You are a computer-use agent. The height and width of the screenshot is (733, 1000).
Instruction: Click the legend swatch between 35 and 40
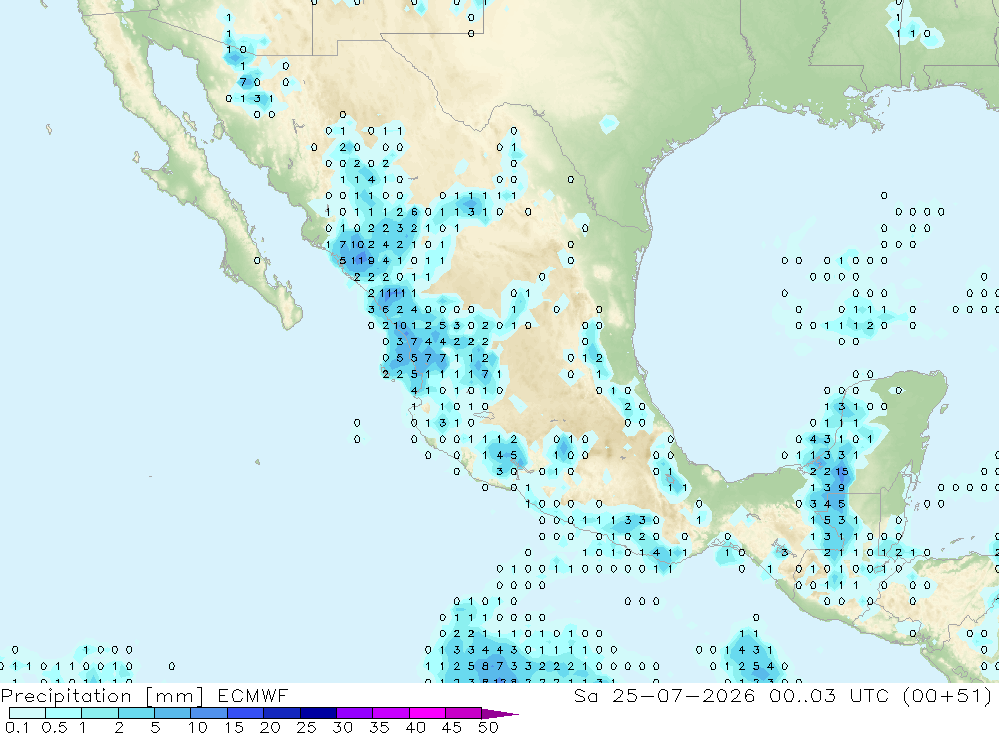click(391, 713)
